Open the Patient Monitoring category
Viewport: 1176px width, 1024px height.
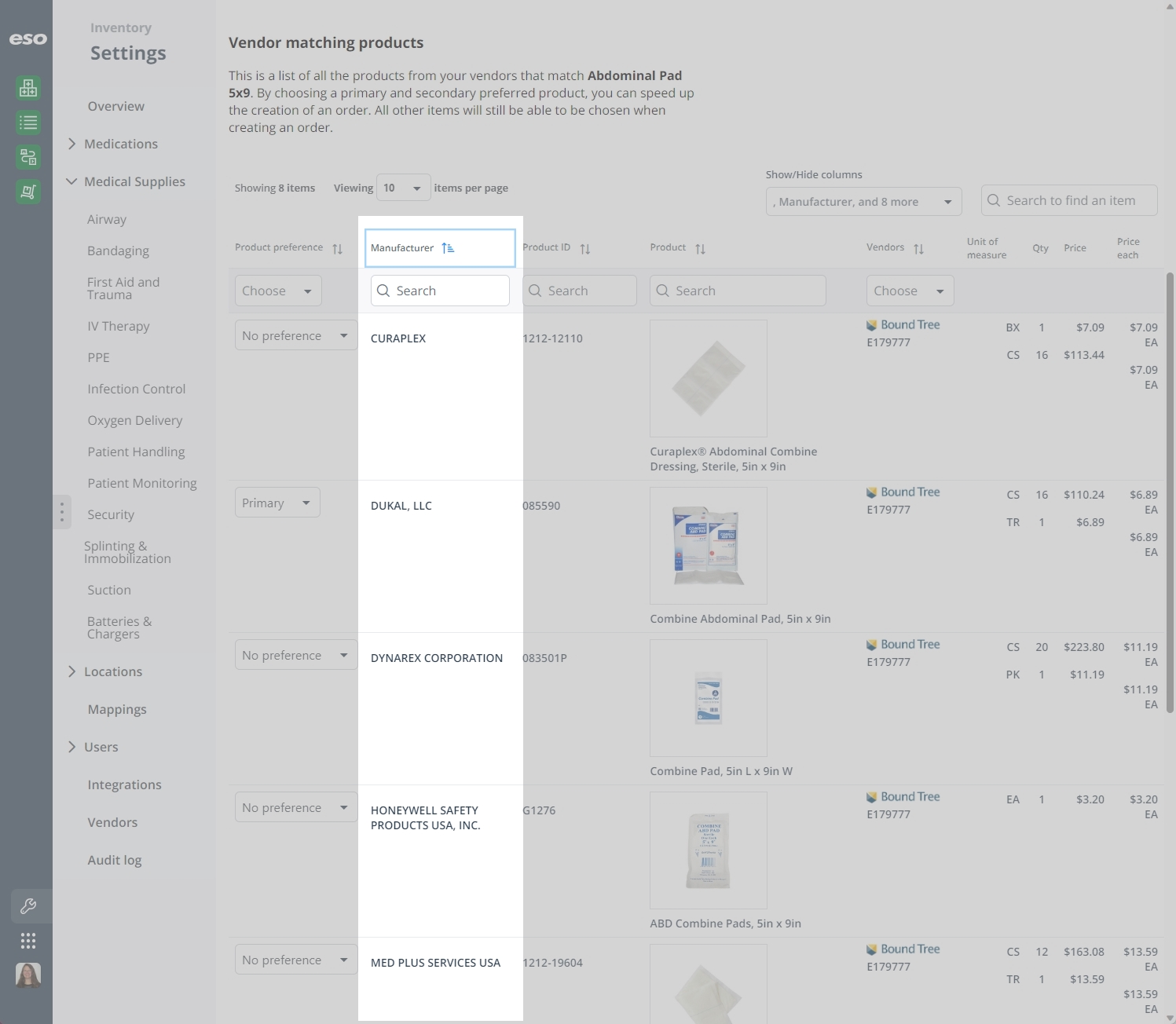142,483
